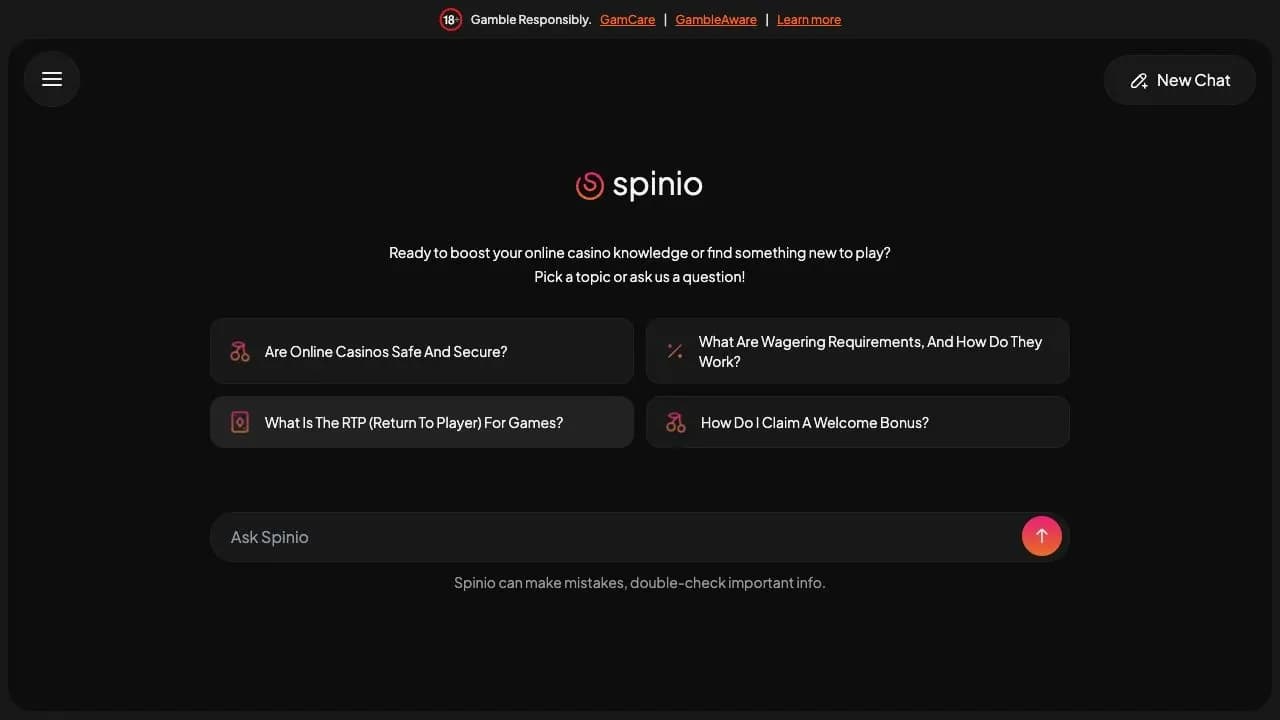Click the 'Pick a topic or ask us a question!' text
The width and height of the screenshot is (1280, 720).
tap(640, 277)
